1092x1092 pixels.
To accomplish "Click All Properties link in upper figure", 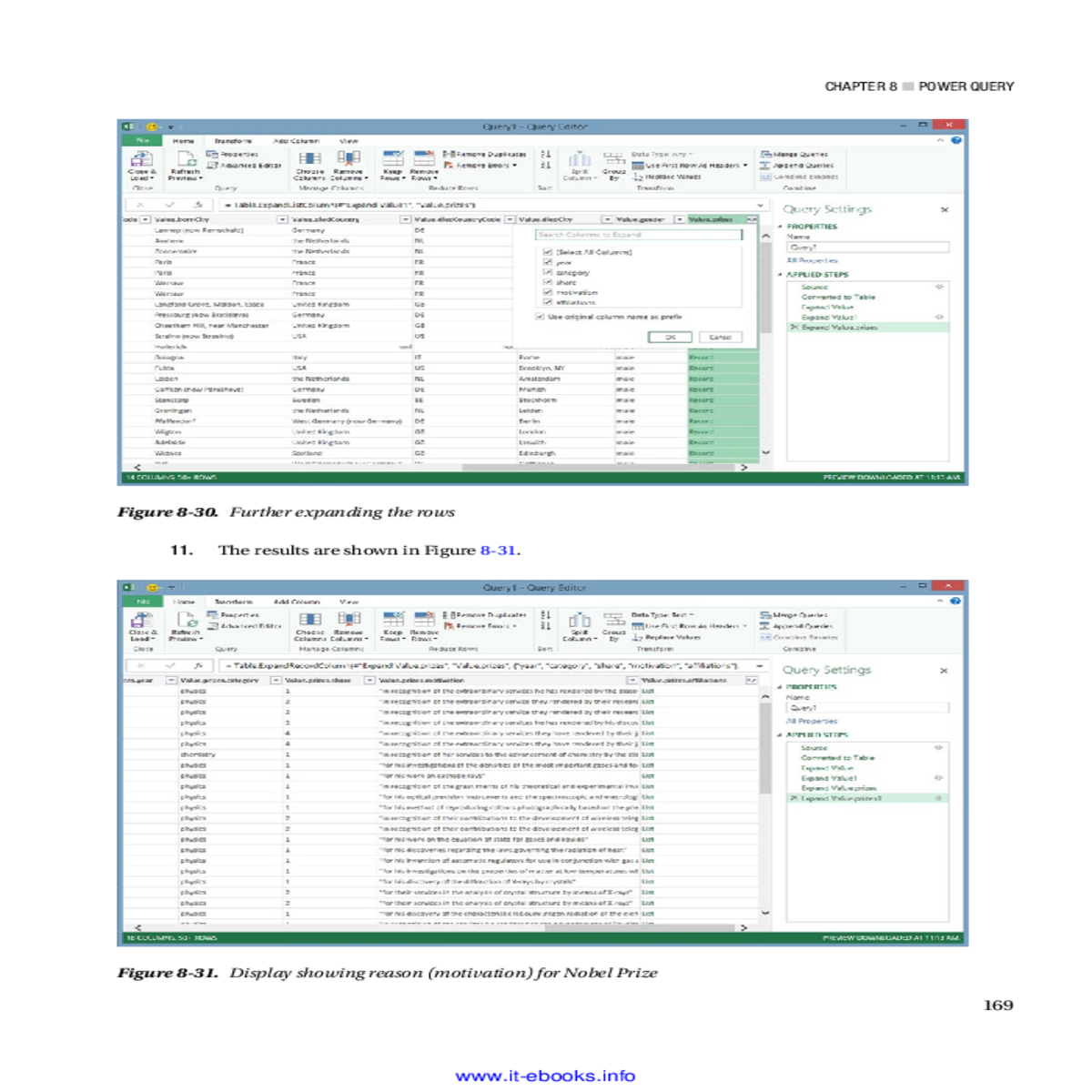I will [x=812, y=260].
